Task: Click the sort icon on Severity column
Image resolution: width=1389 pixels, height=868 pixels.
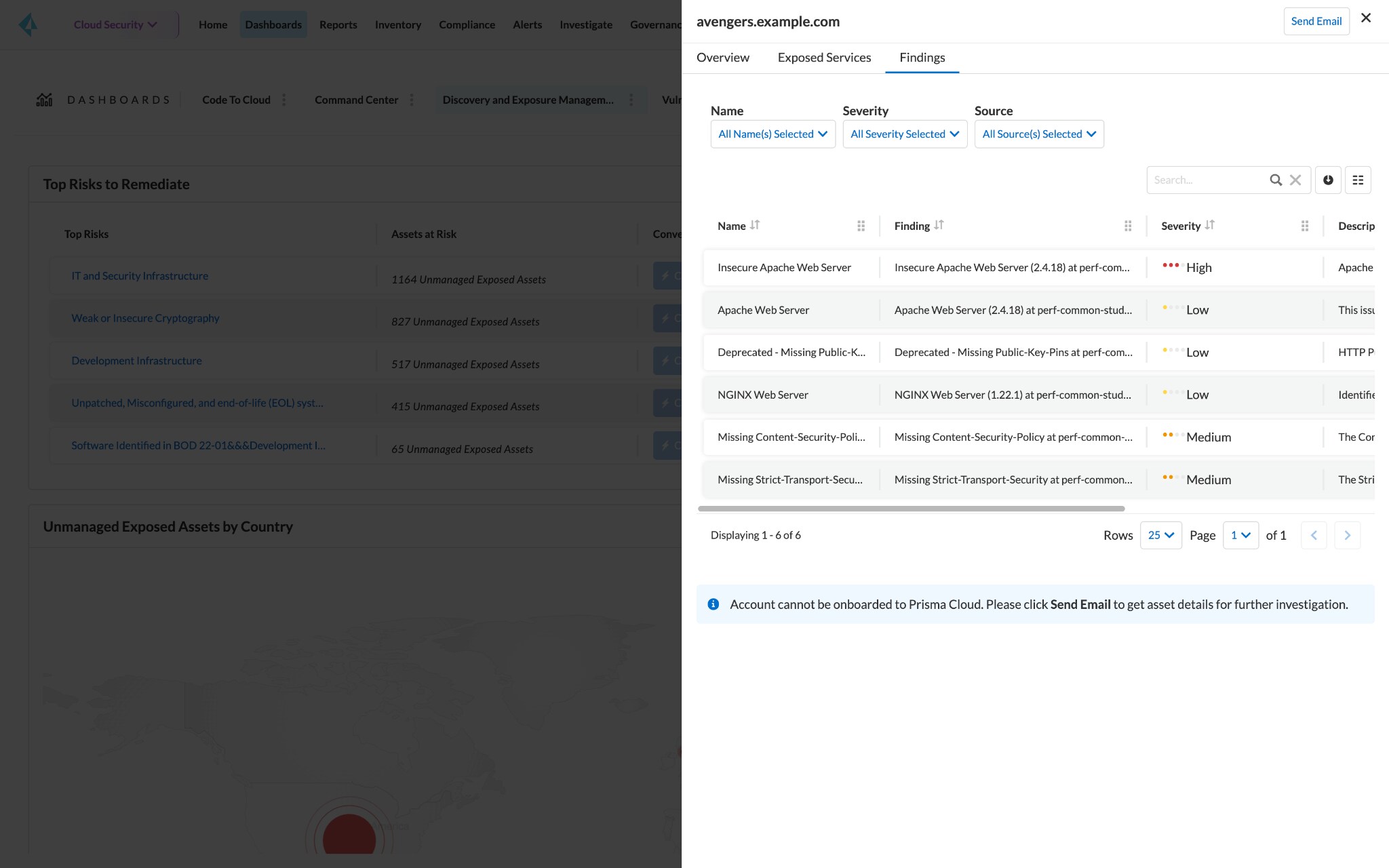Action: click(1208, 224)
